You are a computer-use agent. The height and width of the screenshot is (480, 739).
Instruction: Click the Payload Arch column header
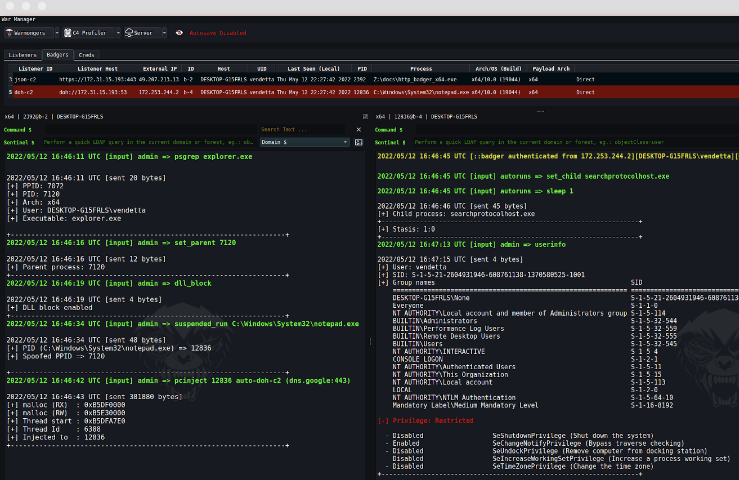pyautogui.click(x=551, y=69)
